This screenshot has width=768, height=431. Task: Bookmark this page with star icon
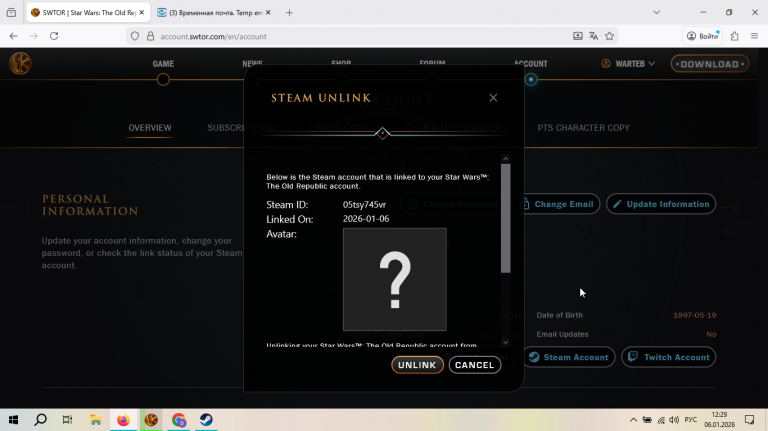(x=609, y=36)
